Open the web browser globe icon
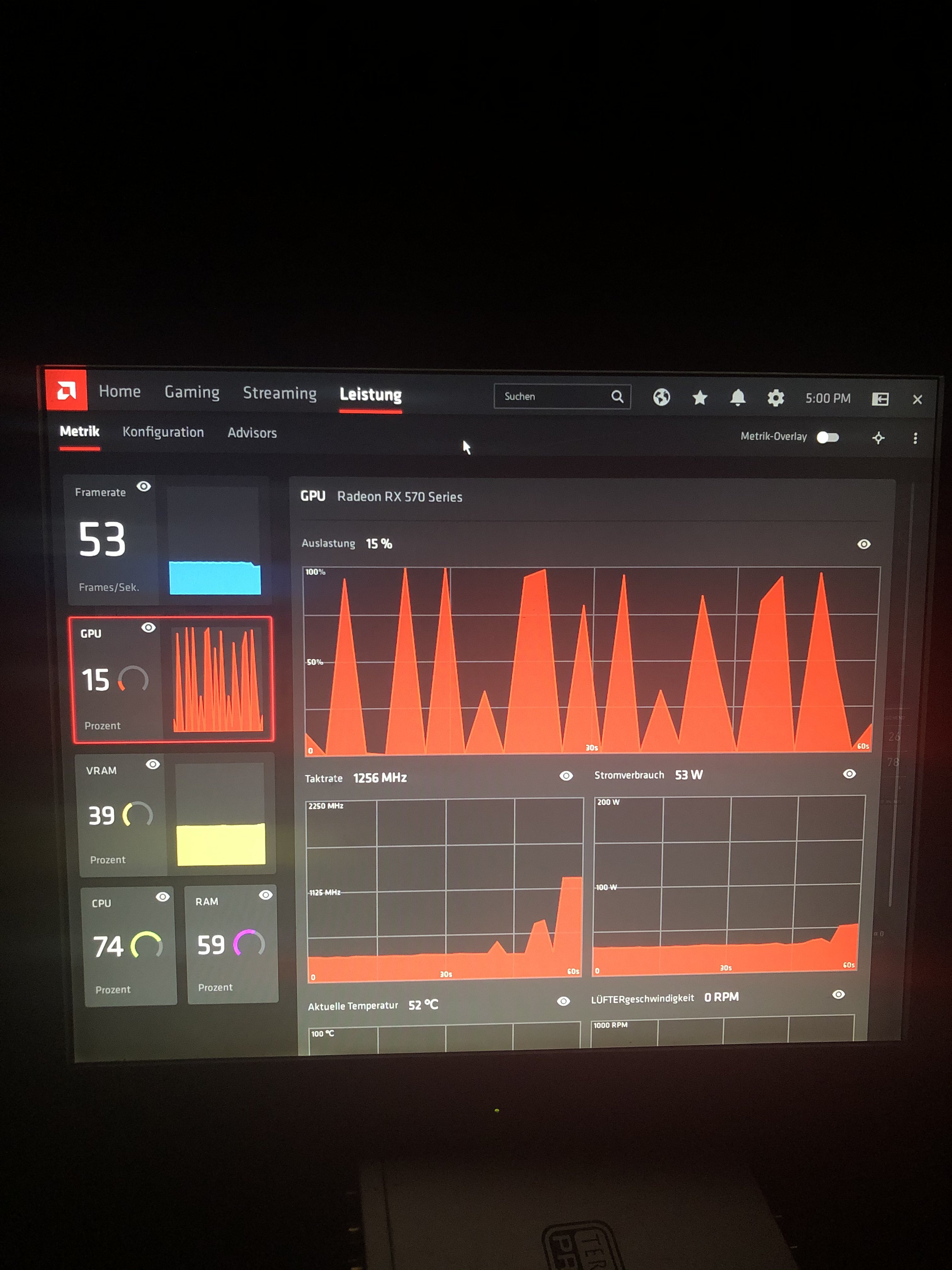Image resolution: width=952 pixels, height=1270 pixels. (x=661, y=397)
